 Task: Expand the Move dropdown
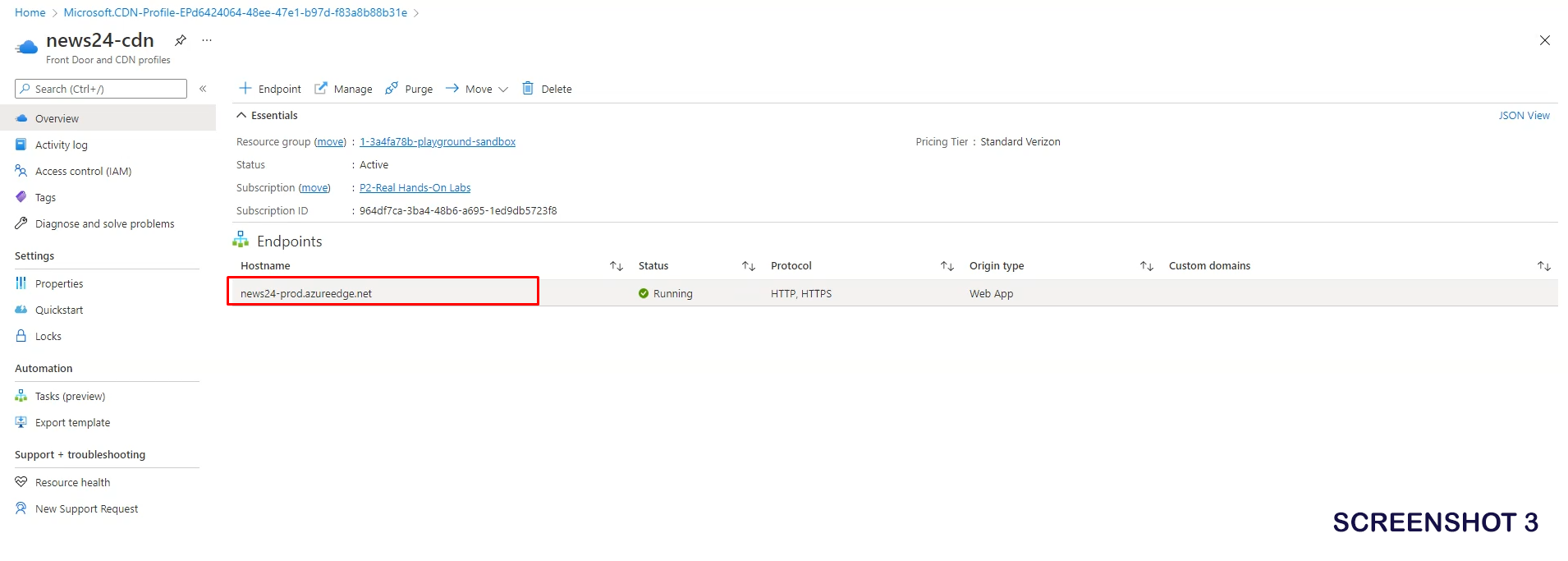click(x=503, y=90)
